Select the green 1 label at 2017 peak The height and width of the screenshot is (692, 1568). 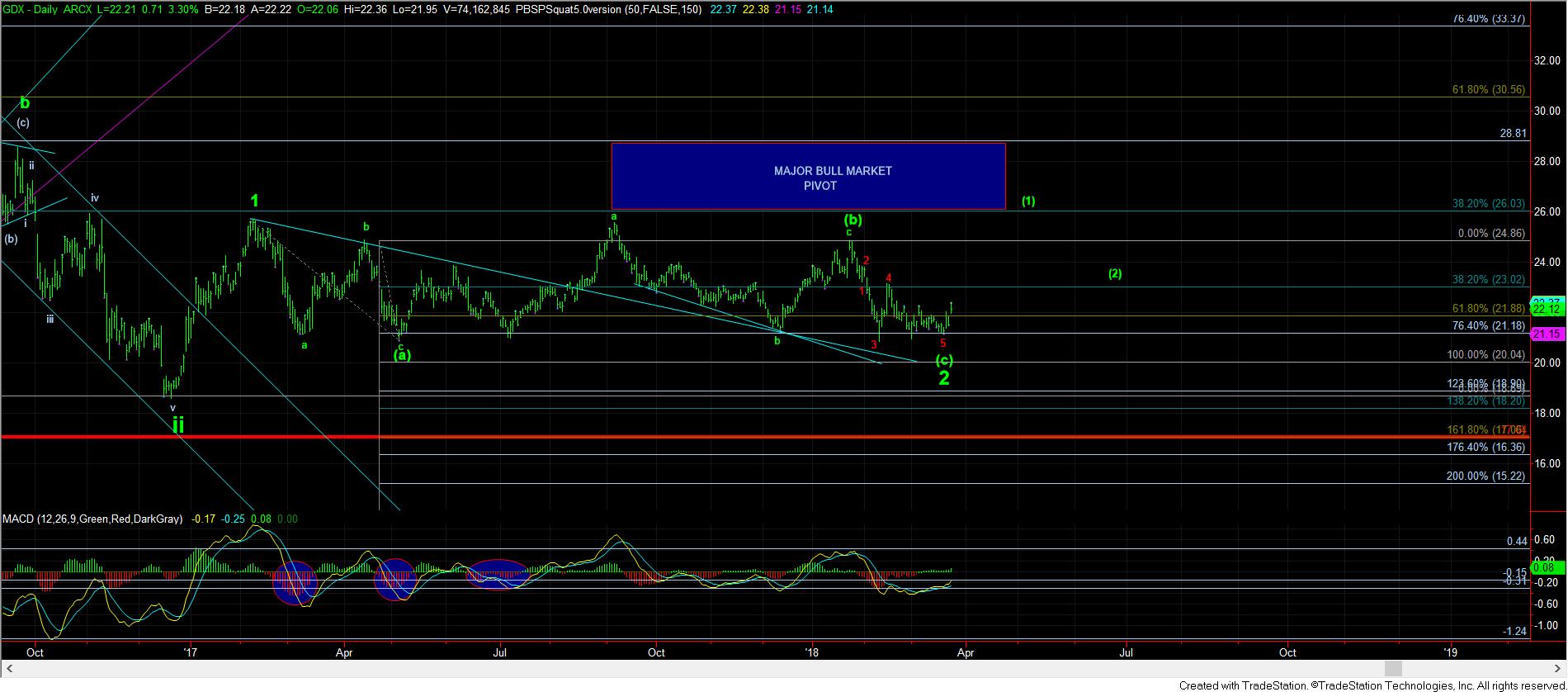tap(255, 201)
